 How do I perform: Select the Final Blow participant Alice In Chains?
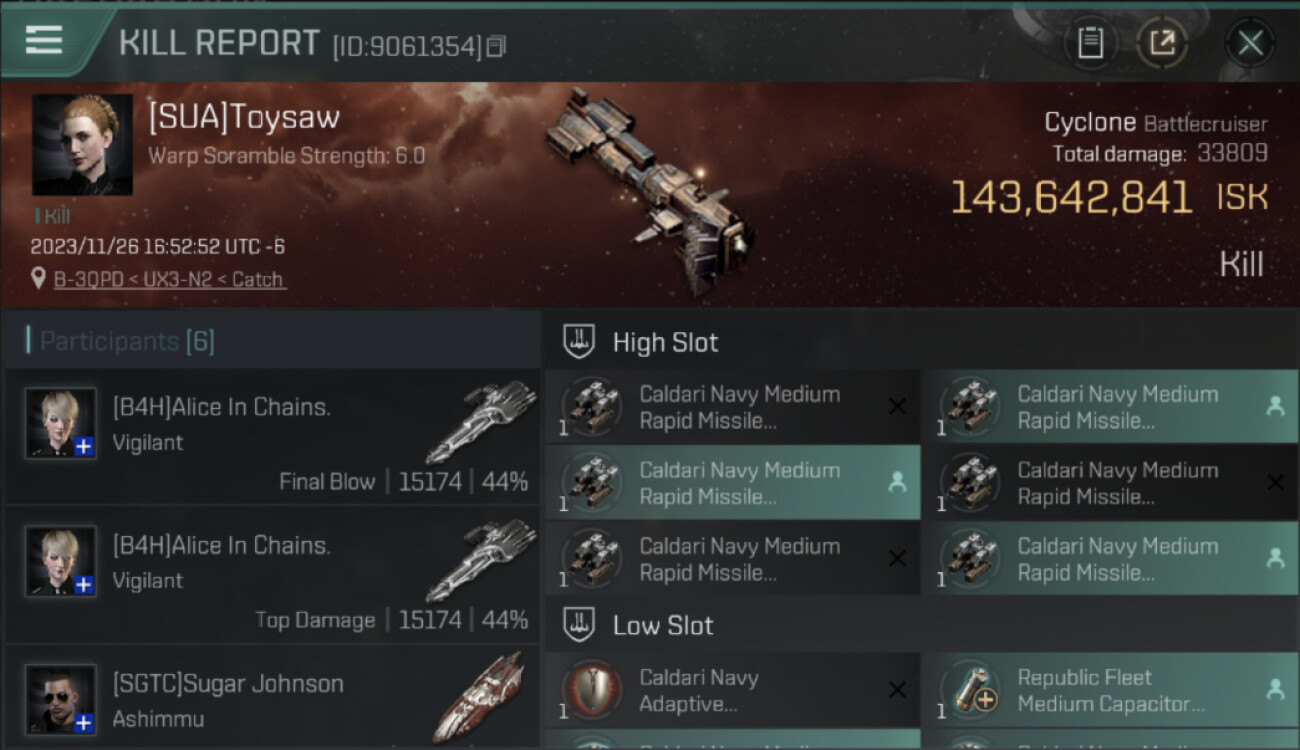pyautogui.click(x=270, y=436)
